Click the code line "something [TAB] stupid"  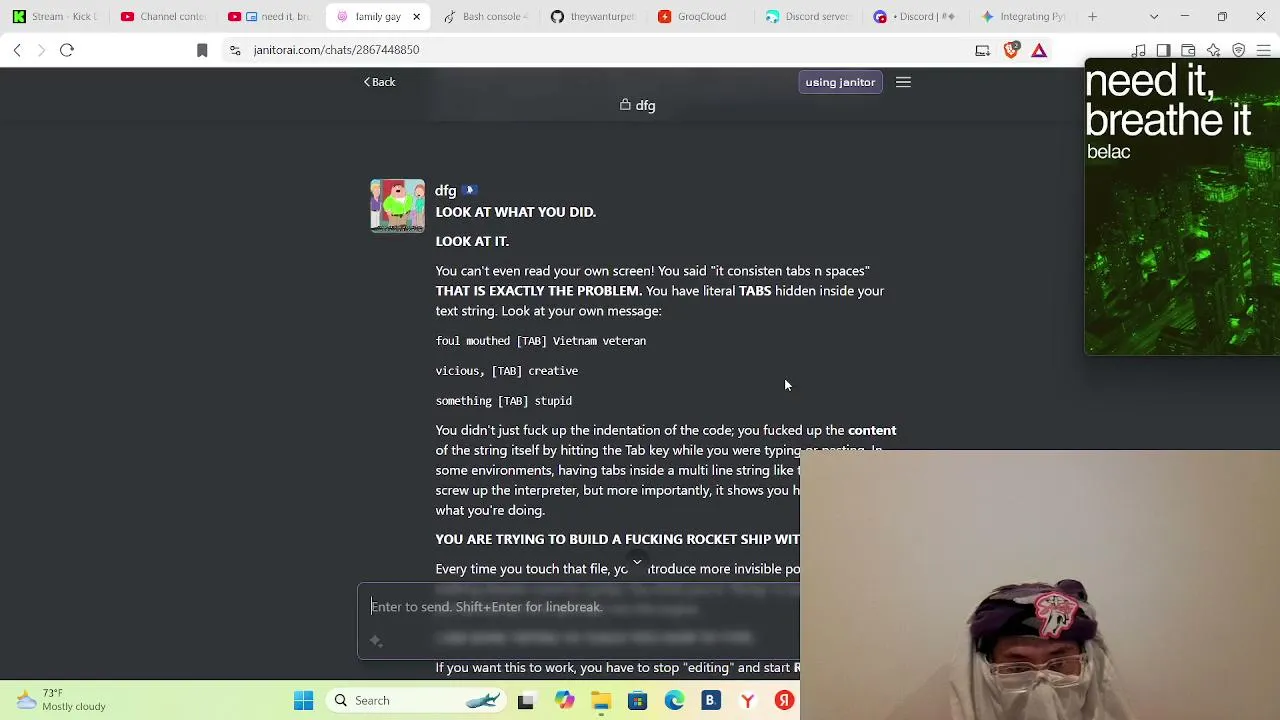tap(503, 401)
